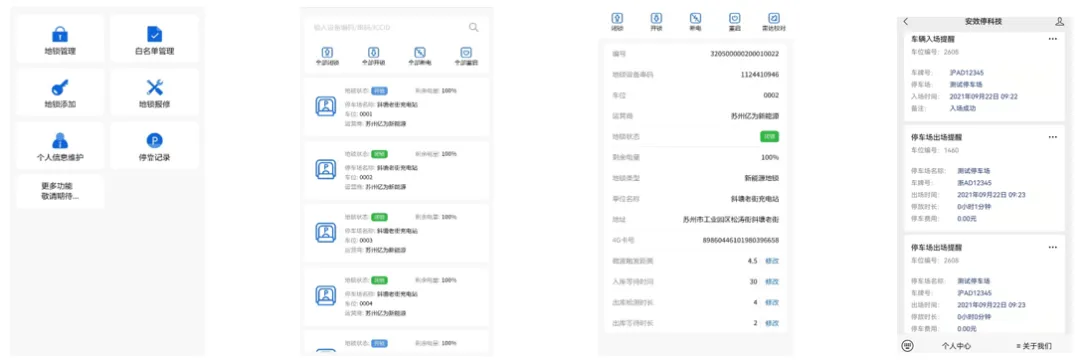Tap the 全部开锁 unlock-all icon
The width and height of the screenshot is (1080, 360).
(x=373, y=52)
